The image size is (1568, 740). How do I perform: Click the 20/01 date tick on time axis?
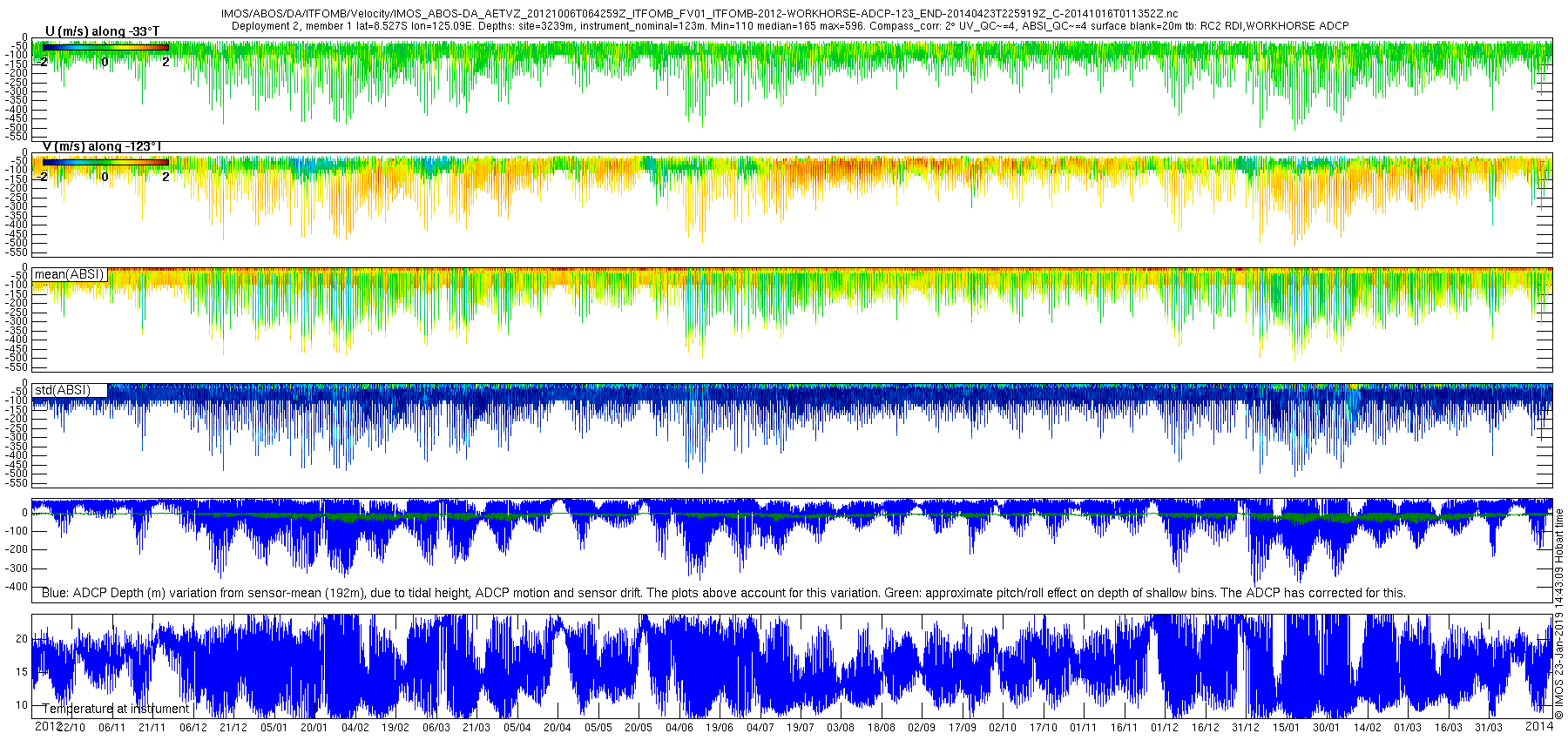pyautogui.click(x=314, y=728)
